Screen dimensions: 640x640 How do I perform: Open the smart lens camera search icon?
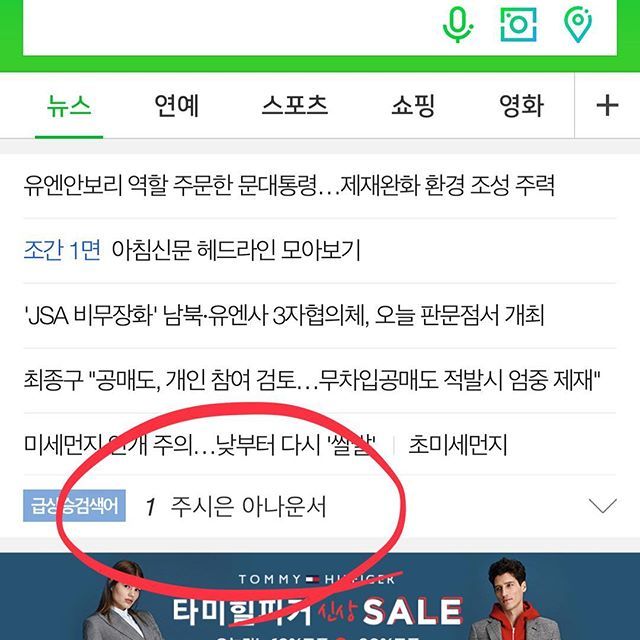[518, 24]
